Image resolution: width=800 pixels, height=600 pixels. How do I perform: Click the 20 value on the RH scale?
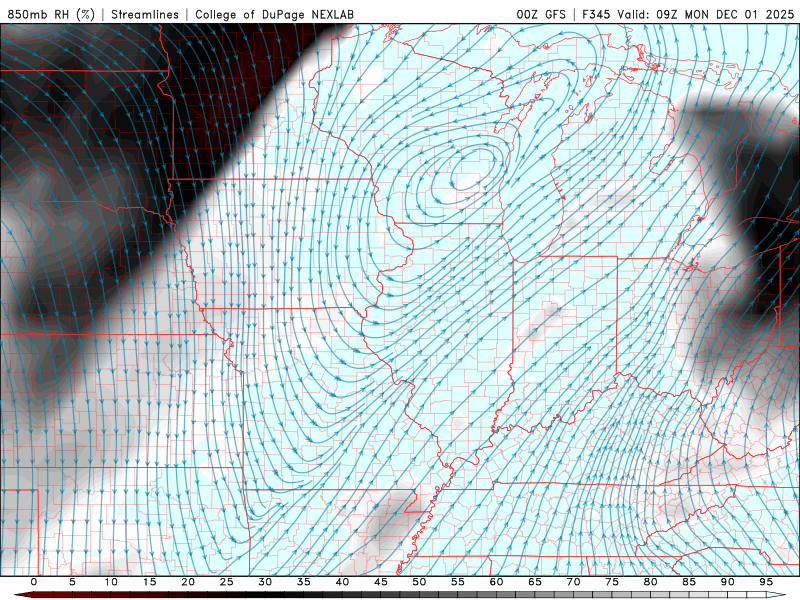click(x=188, y=582)
